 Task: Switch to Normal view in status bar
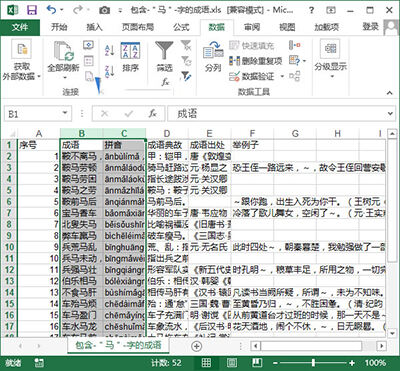coord(206,363)
